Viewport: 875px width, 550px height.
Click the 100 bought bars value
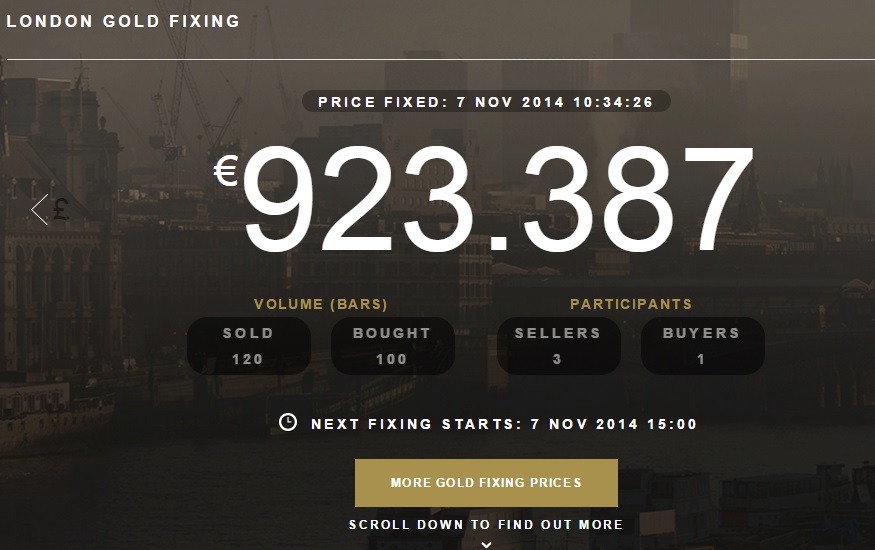click(x=392, y=359)
